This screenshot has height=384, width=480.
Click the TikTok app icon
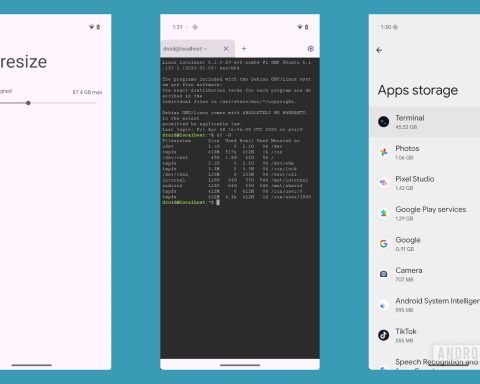click(x=384, y=335)
